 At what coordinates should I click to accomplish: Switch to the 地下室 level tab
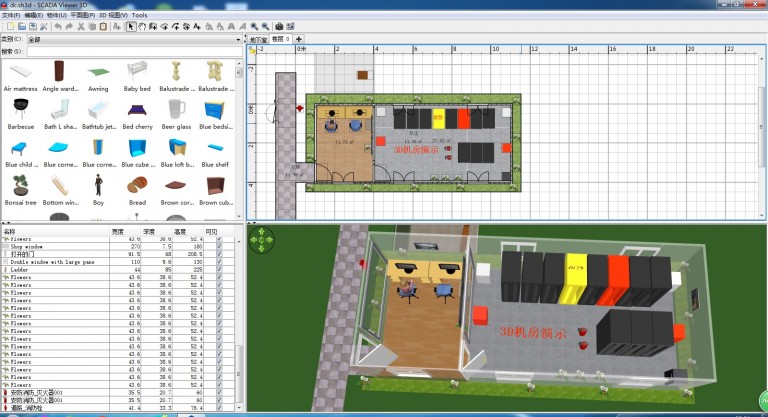click(x=258, y=39)
